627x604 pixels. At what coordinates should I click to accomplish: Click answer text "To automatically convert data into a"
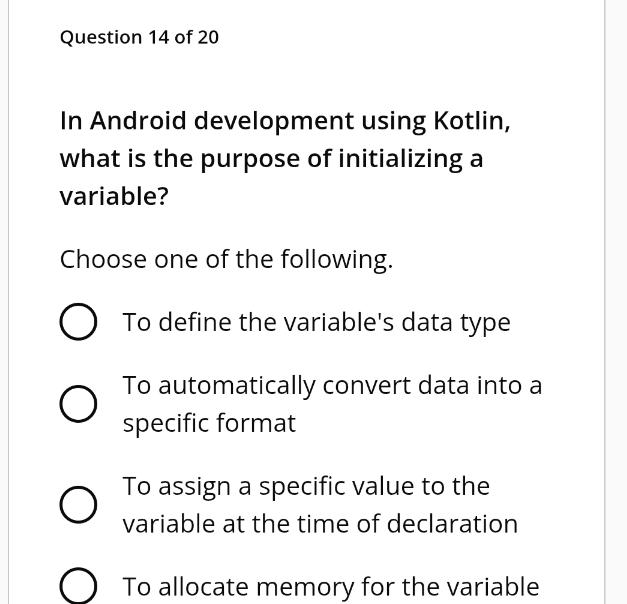(x=332, y=385)
